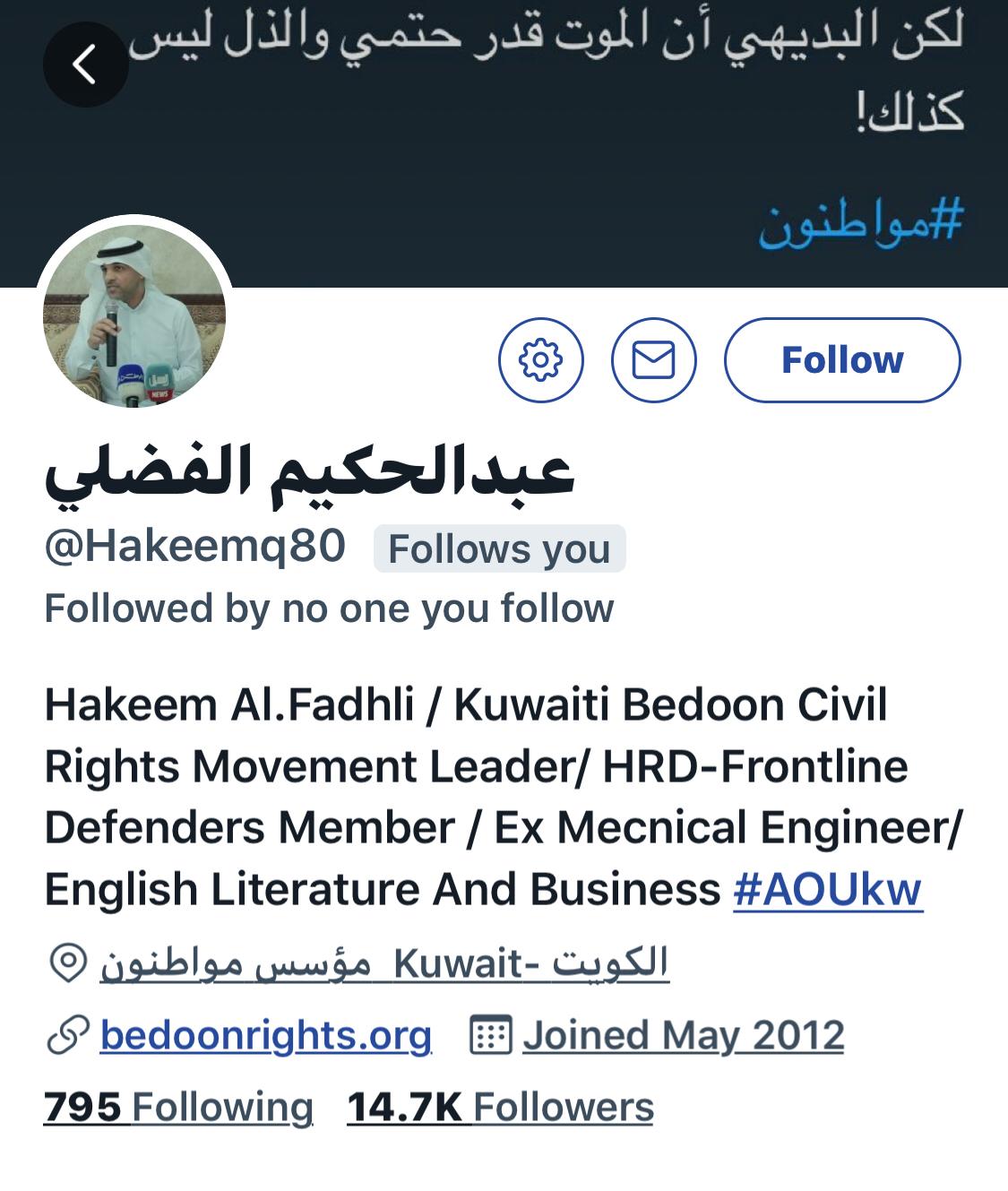Image resolution: width=1008 pixels, height=1191 pixels.
Task: Tap the Kuwait location text
Action: pyautogui.click(x=384, y=963)
